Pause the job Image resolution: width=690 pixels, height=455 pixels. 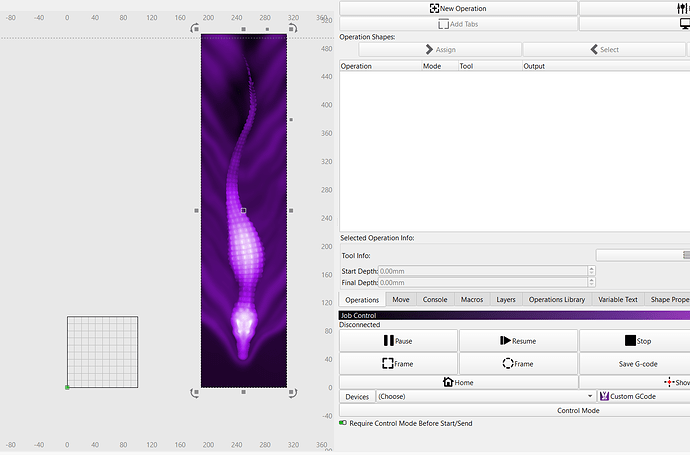coord(398,341)
